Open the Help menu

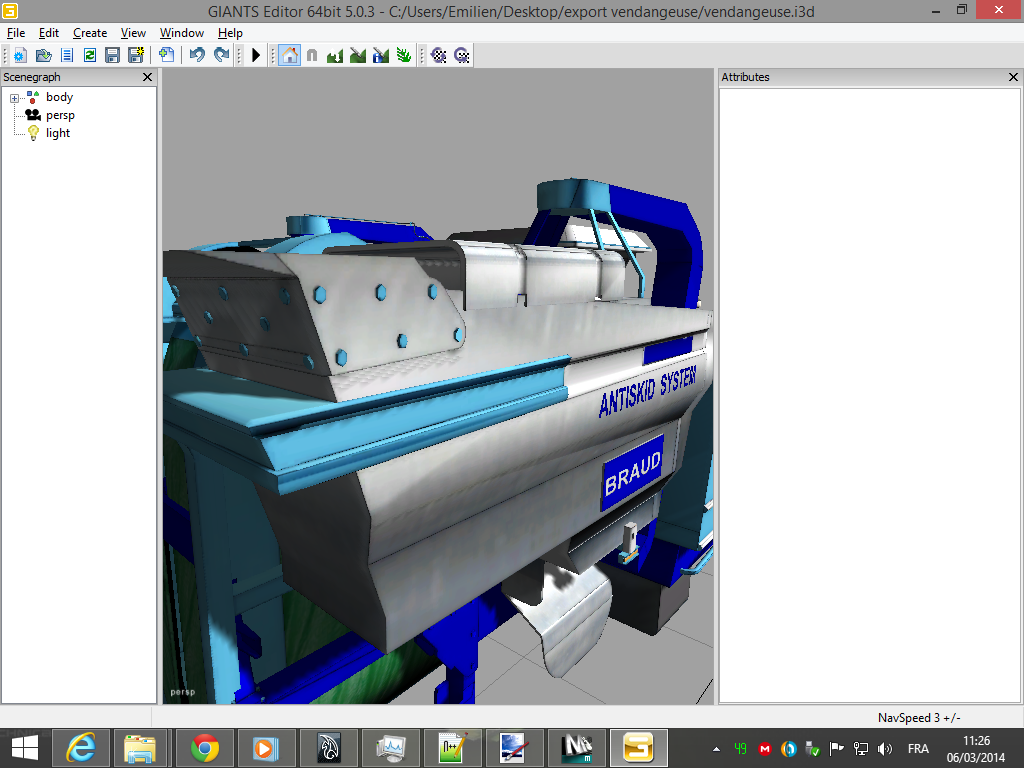230,33
